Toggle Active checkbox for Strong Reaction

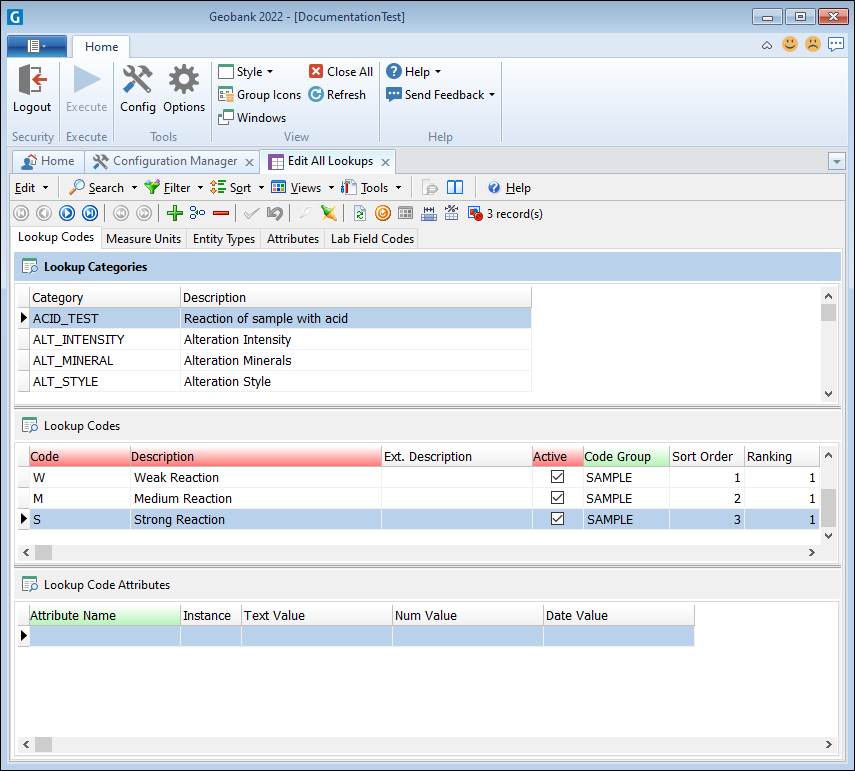click(x=557, y=519)
